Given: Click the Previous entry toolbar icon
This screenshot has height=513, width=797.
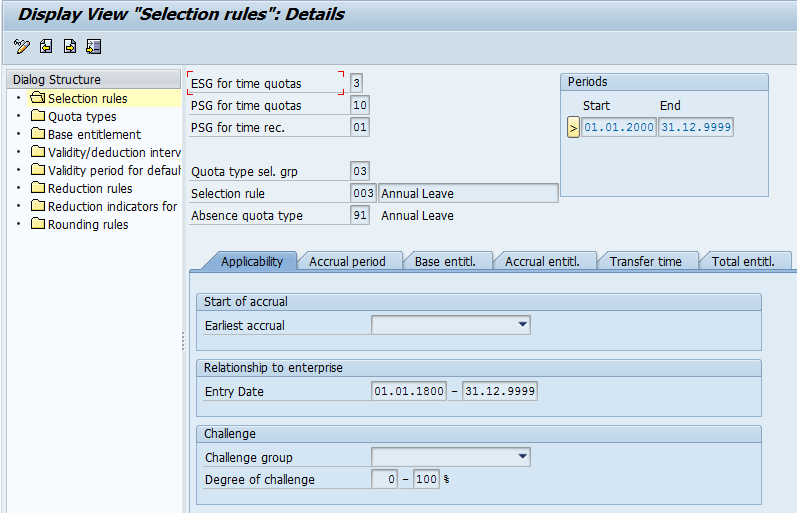Looking at the screenshot, I should [46, 46].
